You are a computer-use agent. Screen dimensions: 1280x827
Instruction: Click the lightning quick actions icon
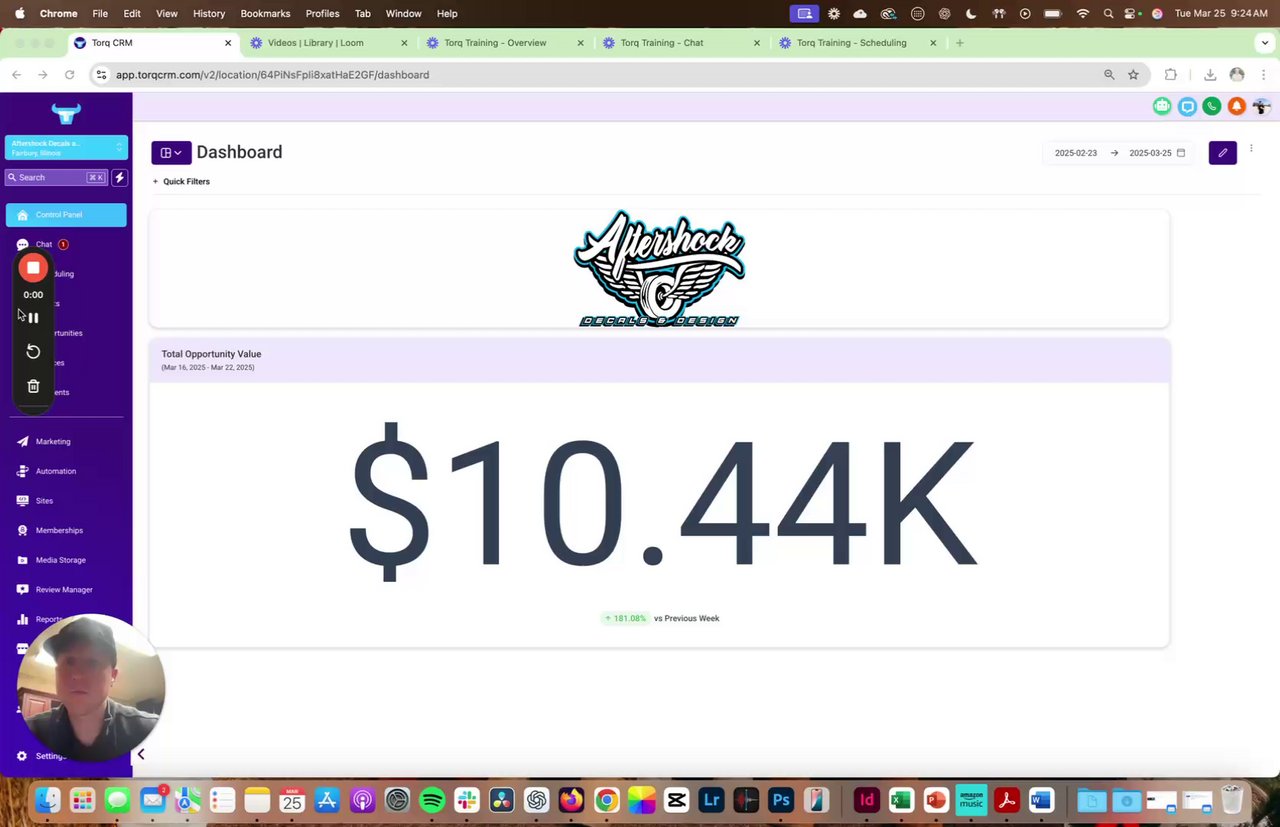(x=119, y=177)
